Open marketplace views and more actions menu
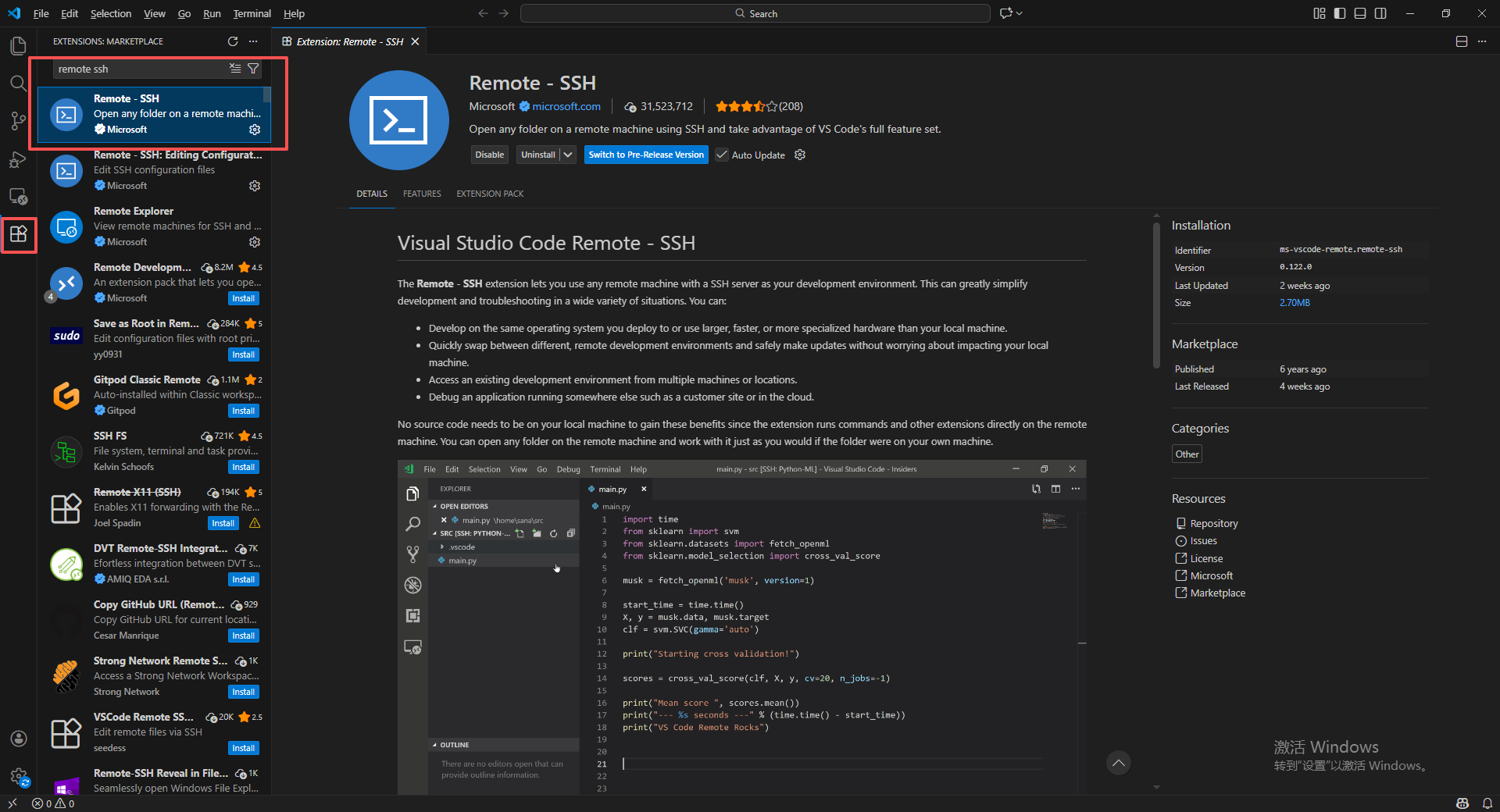Image resolution: width=1500 pixels, height=812 pixels. (x=253, y=41)
